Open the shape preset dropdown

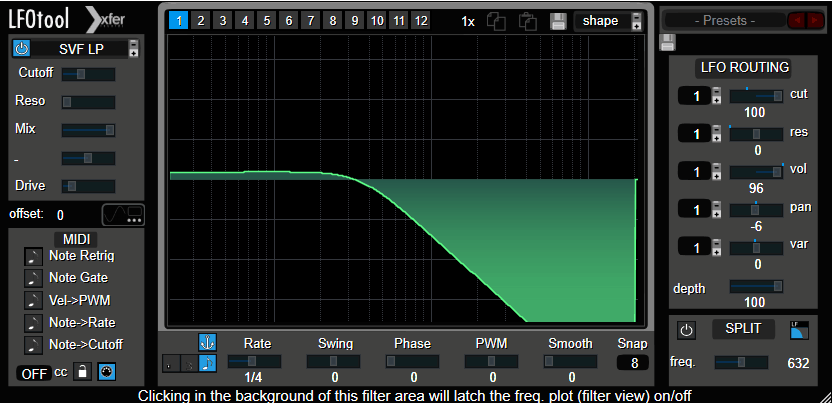click(602, 21)
